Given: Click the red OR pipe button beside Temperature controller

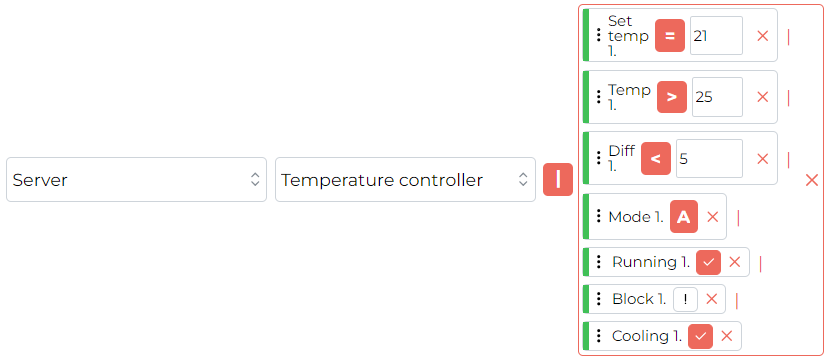Looking at the screenshot, I should 558,179.
